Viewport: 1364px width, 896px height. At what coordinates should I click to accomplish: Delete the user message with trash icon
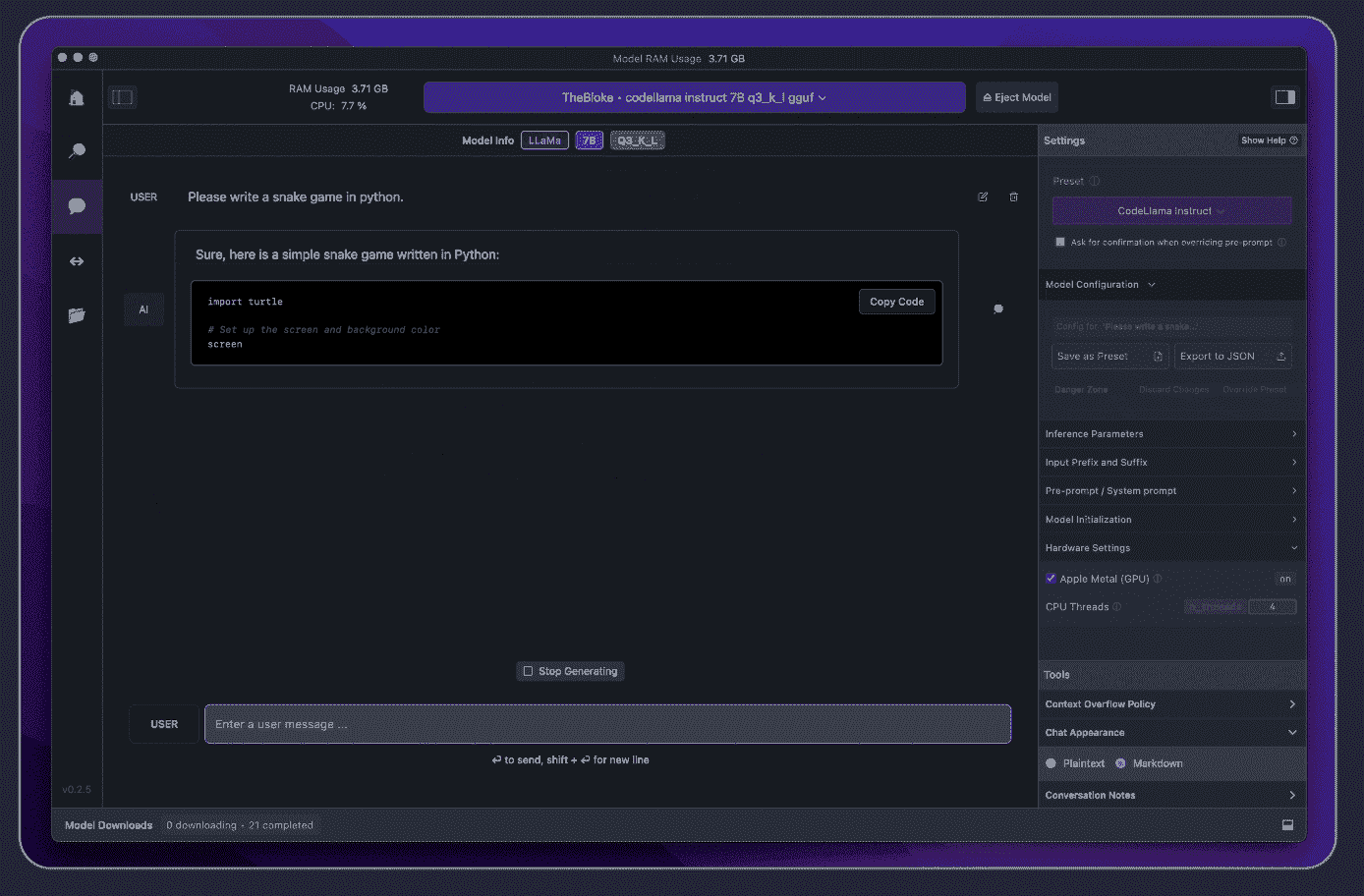click(1013, 197)
